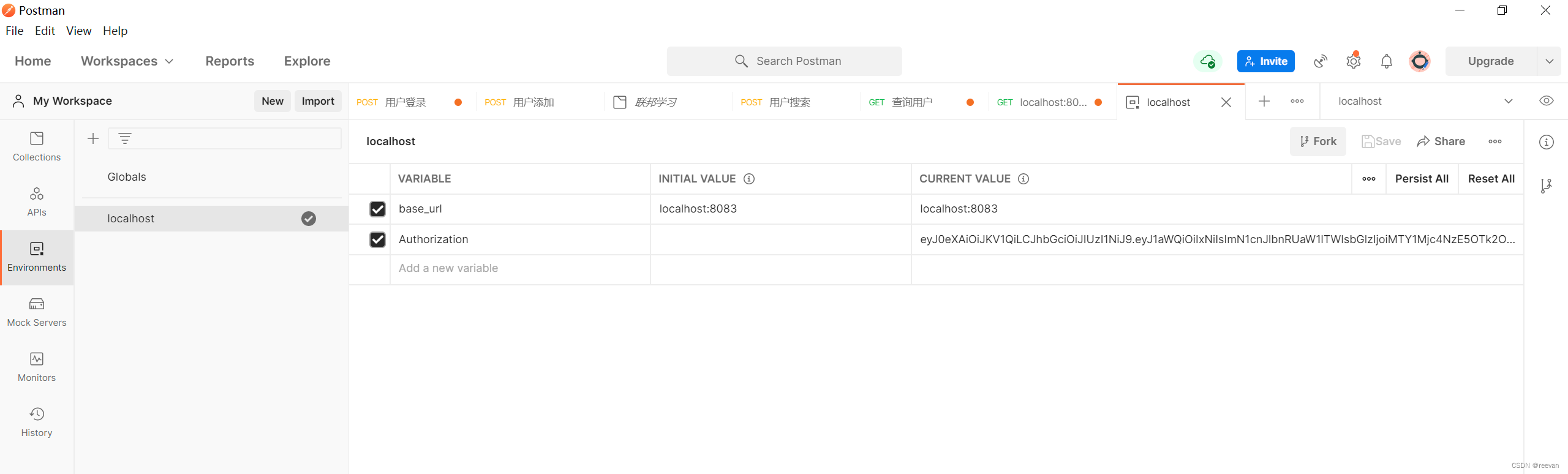Fork the localhost environment
This screenshot has height=474, width=1568.
(x=1318, y=141)
